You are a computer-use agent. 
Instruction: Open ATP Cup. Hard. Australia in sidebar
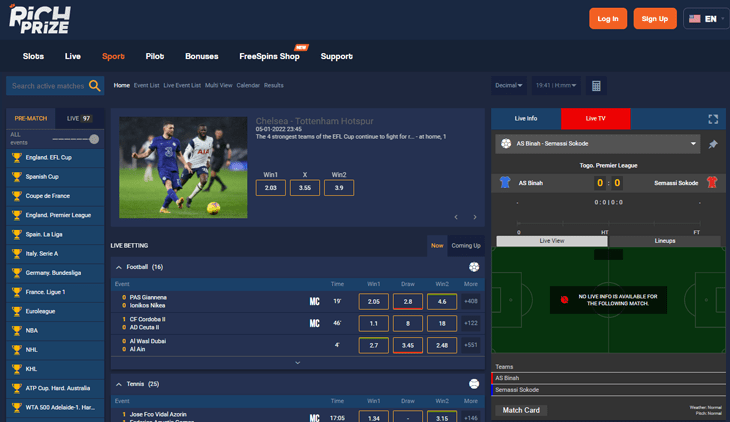(x=55, y=388)
